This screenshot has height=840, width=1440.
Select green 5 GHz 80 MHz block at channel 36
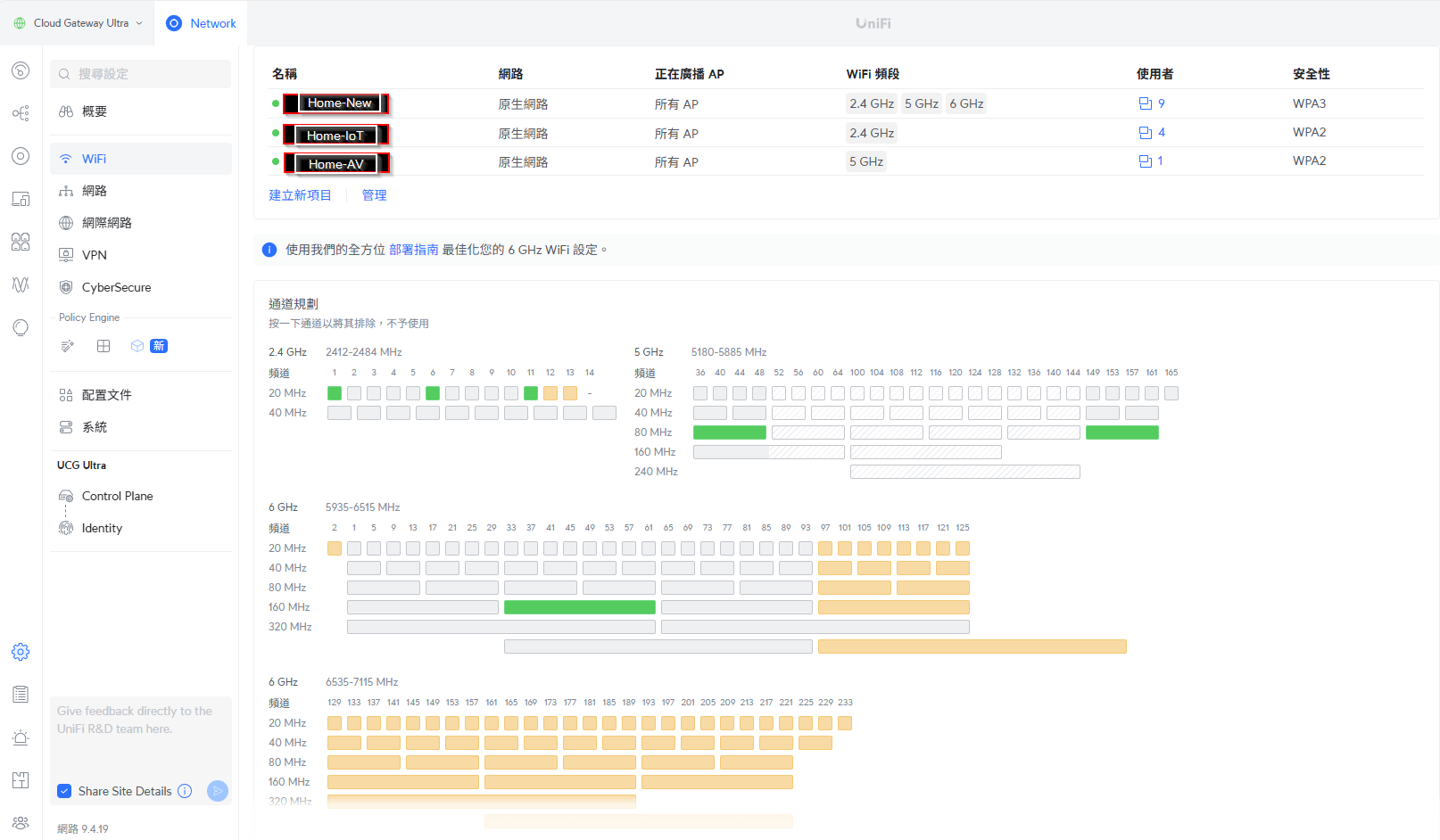pos(730,432)
